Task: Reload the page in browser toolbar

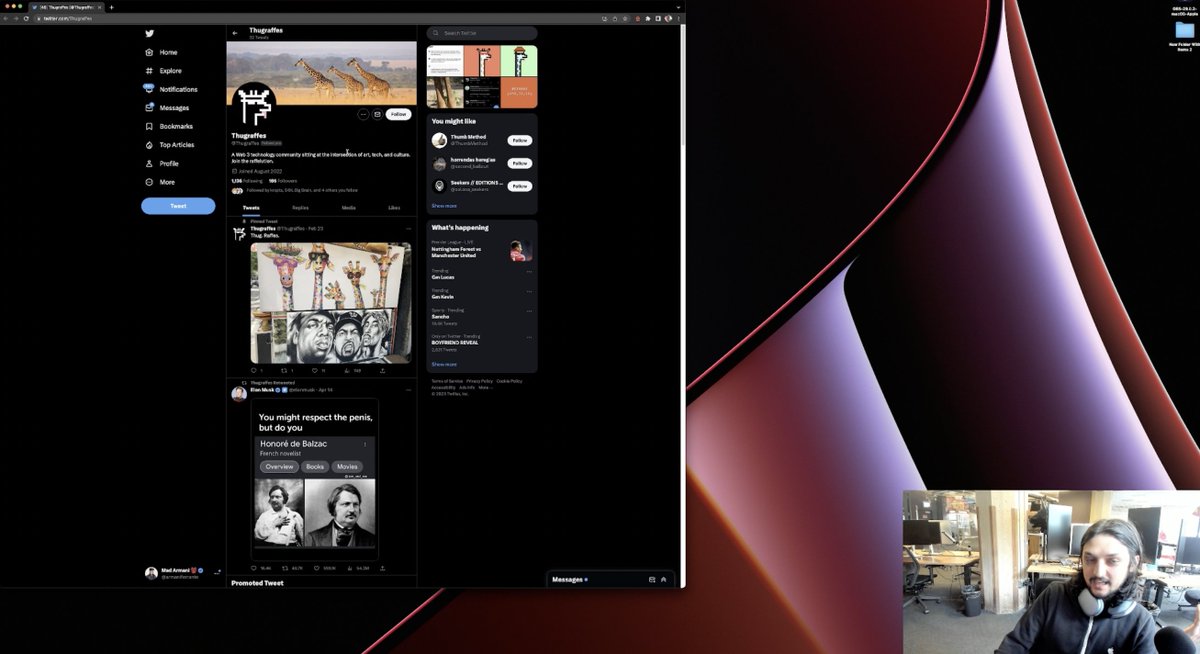Action: click(26, 18)
